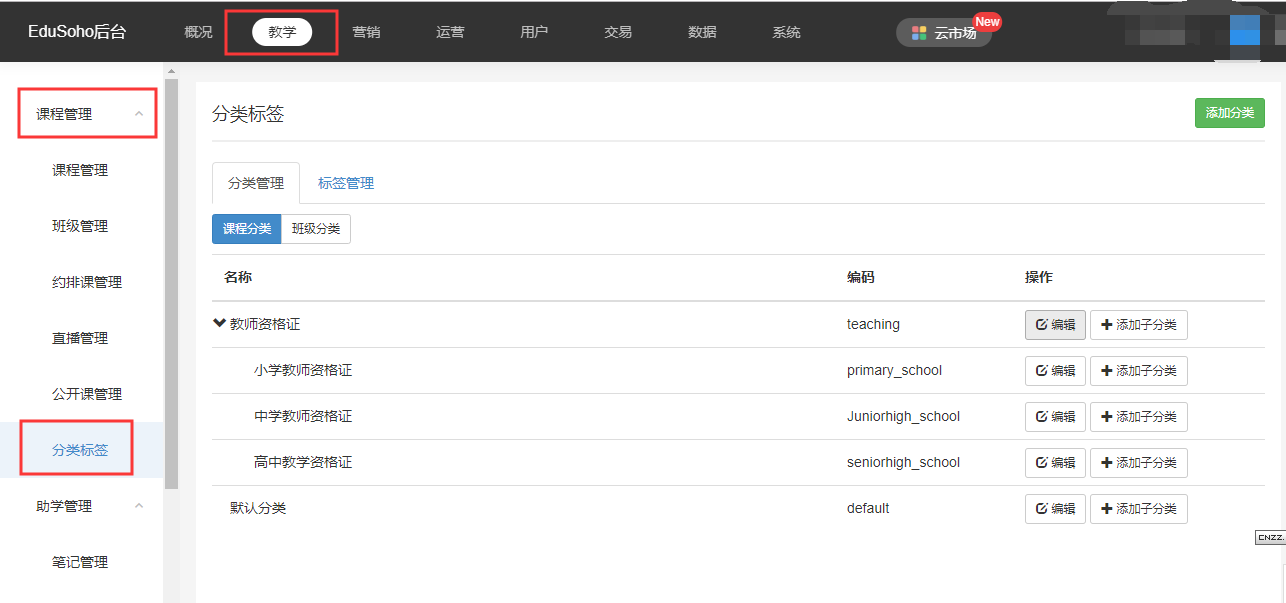Edit the 中学教师资格证 category
Screen dimensions: 1286x603
click(1055, 417)
